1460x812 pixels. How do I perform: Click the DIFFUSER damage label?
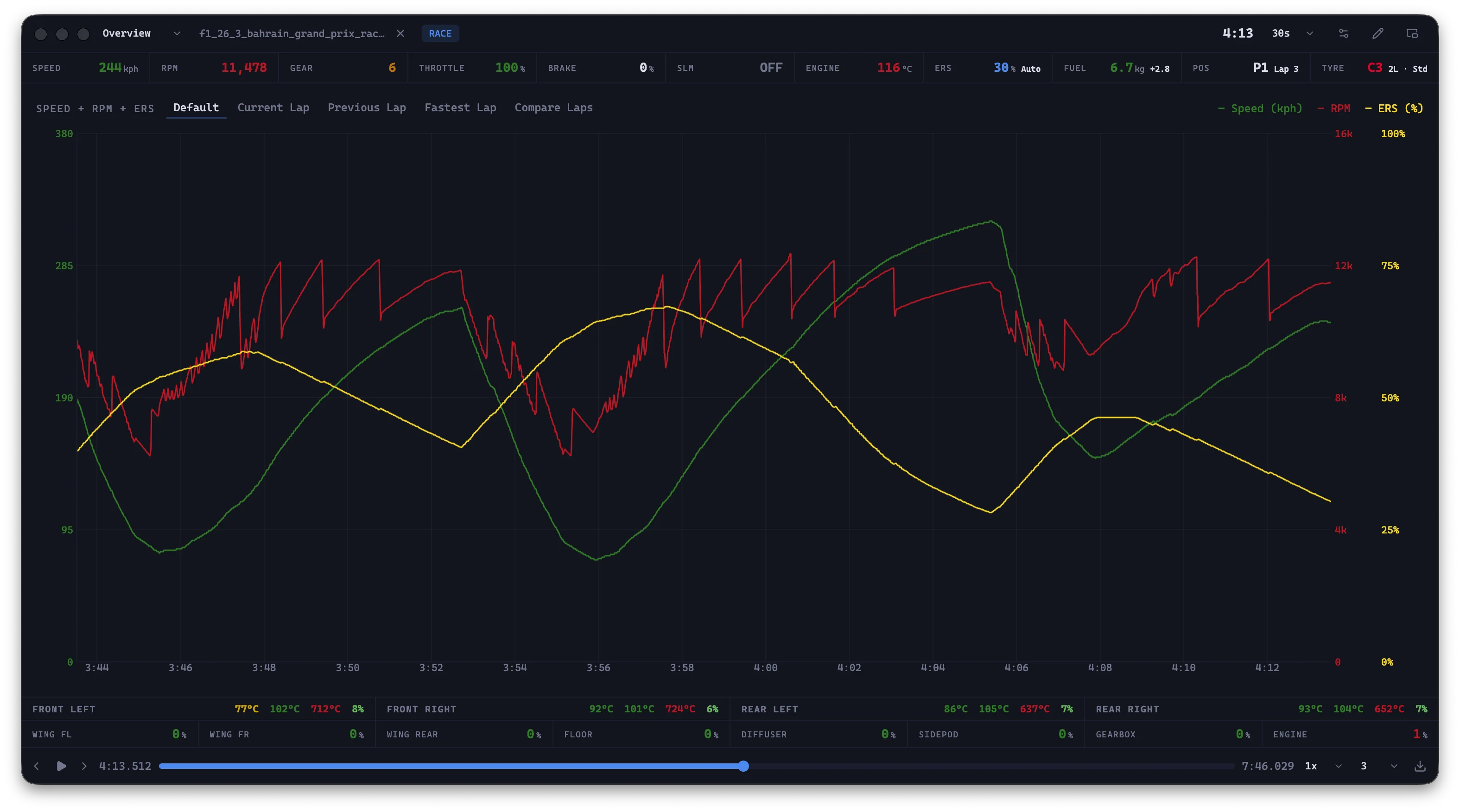click(x=764, y=735)
